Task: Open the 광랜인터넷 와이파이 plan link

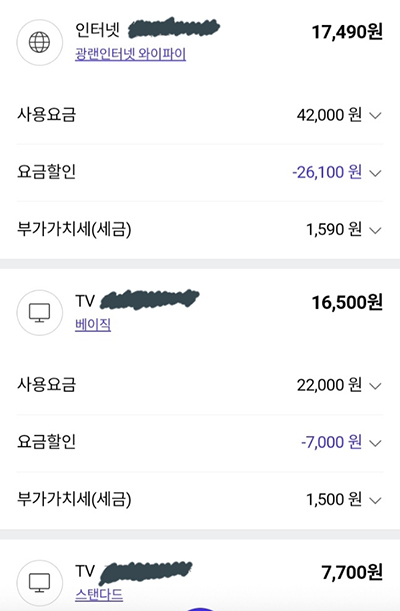Action: (130, 54)
